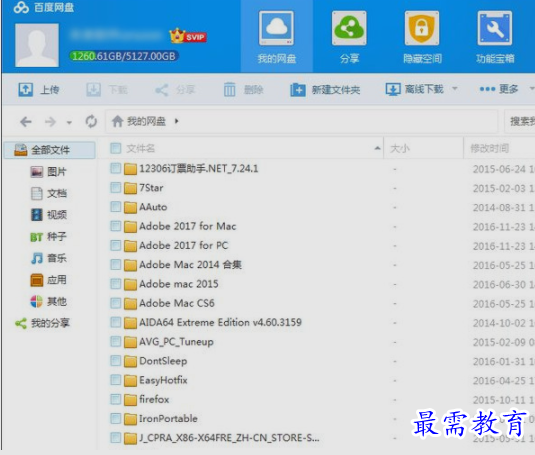Open the 12306订票助手.NET_7.24.1 folder icon
Viewport: 535px width, 455px height.
click(x=130, y=168)
